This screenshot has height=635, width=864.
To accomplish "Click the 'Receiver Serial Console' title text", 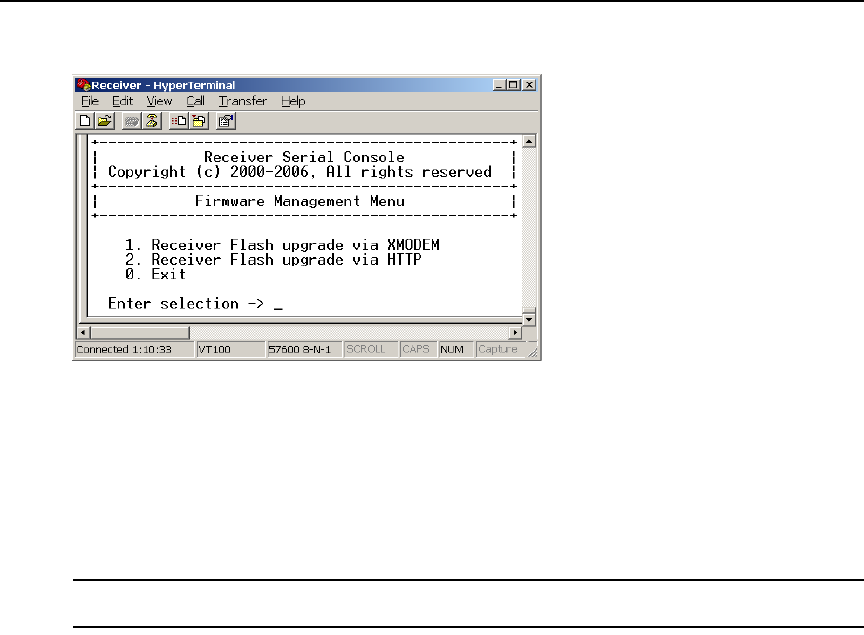I will [304, 157].
